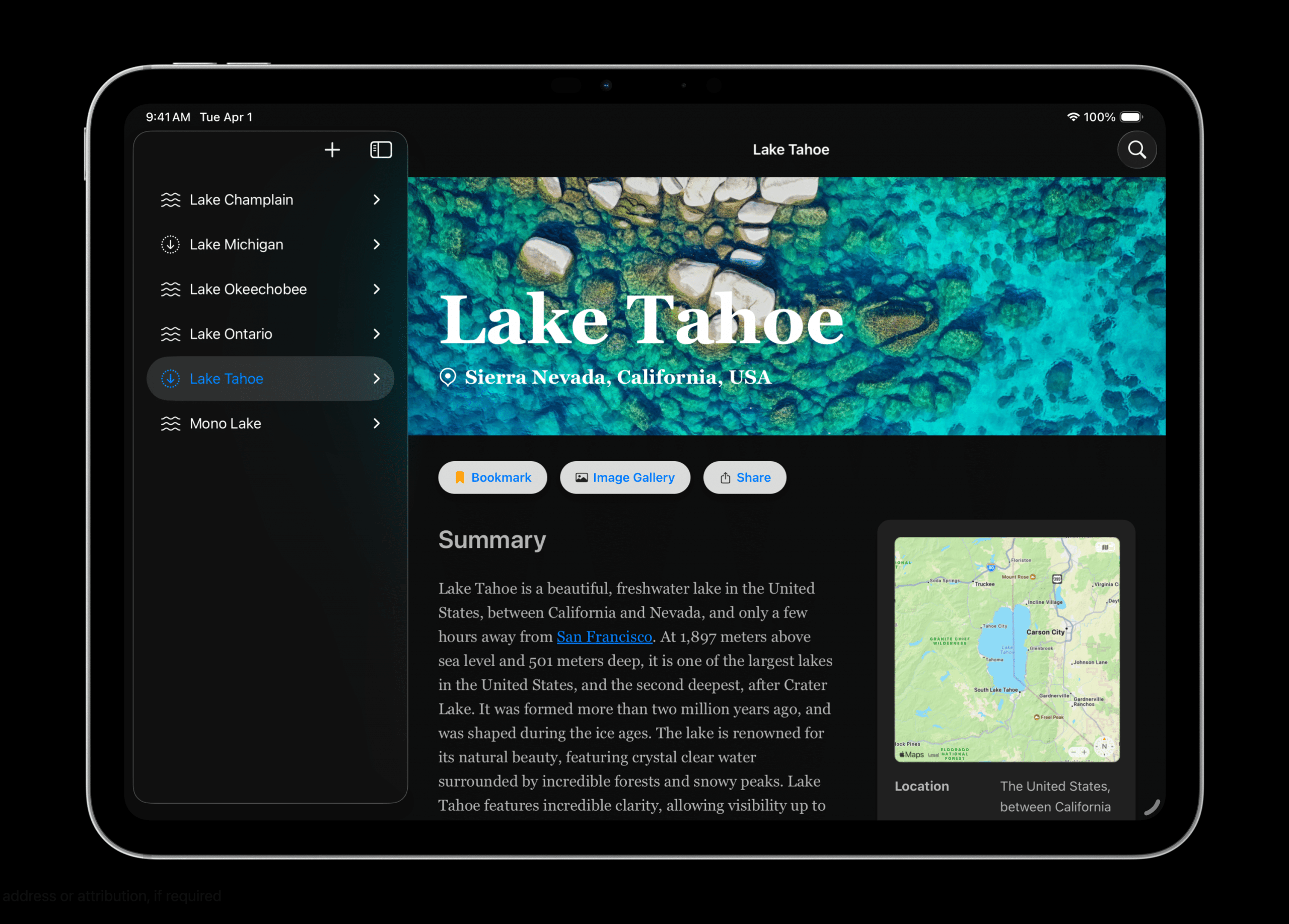Click the 'Carson City' label on the map
Viewport: 1289px width, 924px height.
coord(1045,632)
